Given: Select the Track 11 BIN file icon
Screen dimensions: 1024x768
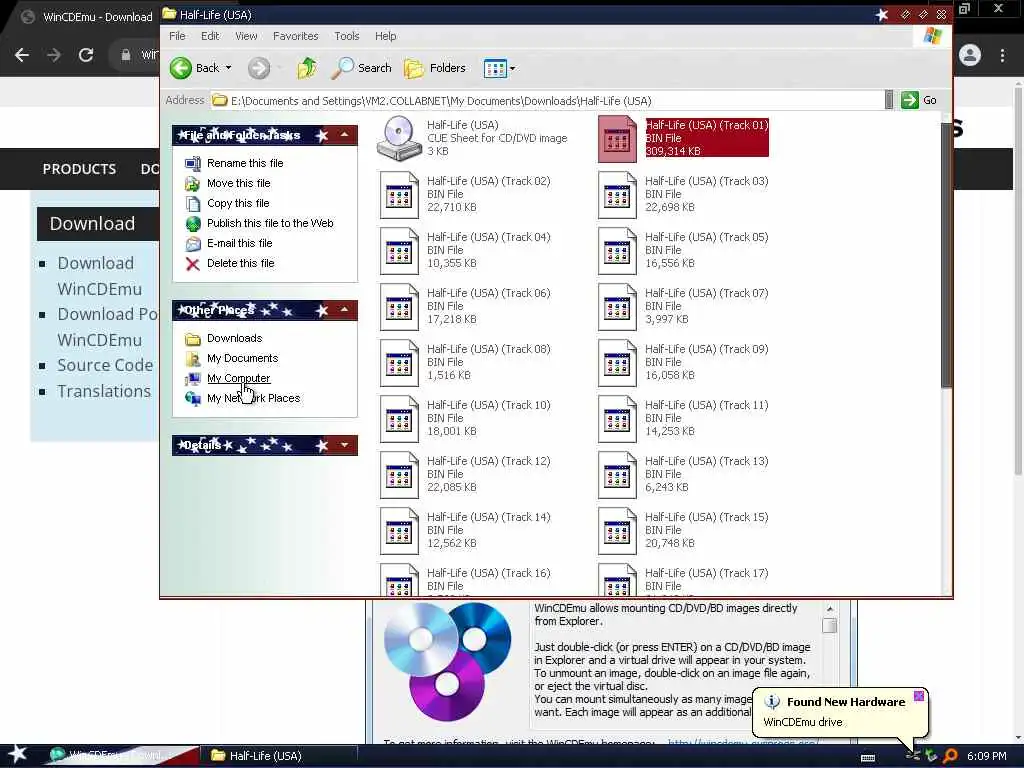Looking at the screenshot, I should (x=617, y=419).
